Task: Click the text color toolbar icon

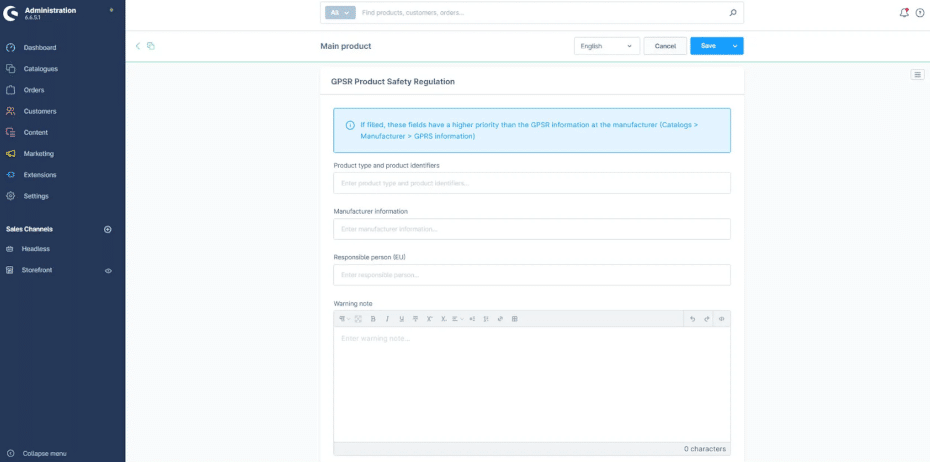Action: point(358,319)
